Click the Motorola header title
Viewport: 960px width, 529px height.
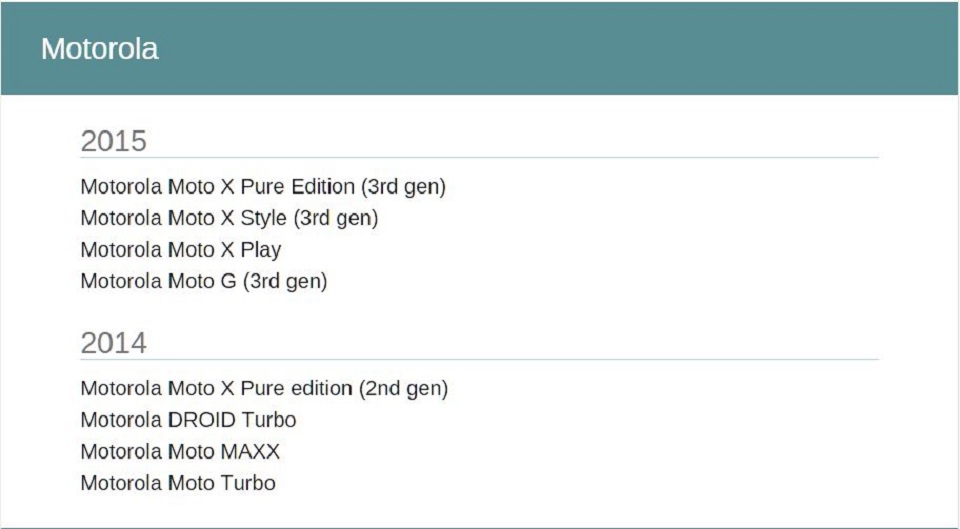(100, 48)
